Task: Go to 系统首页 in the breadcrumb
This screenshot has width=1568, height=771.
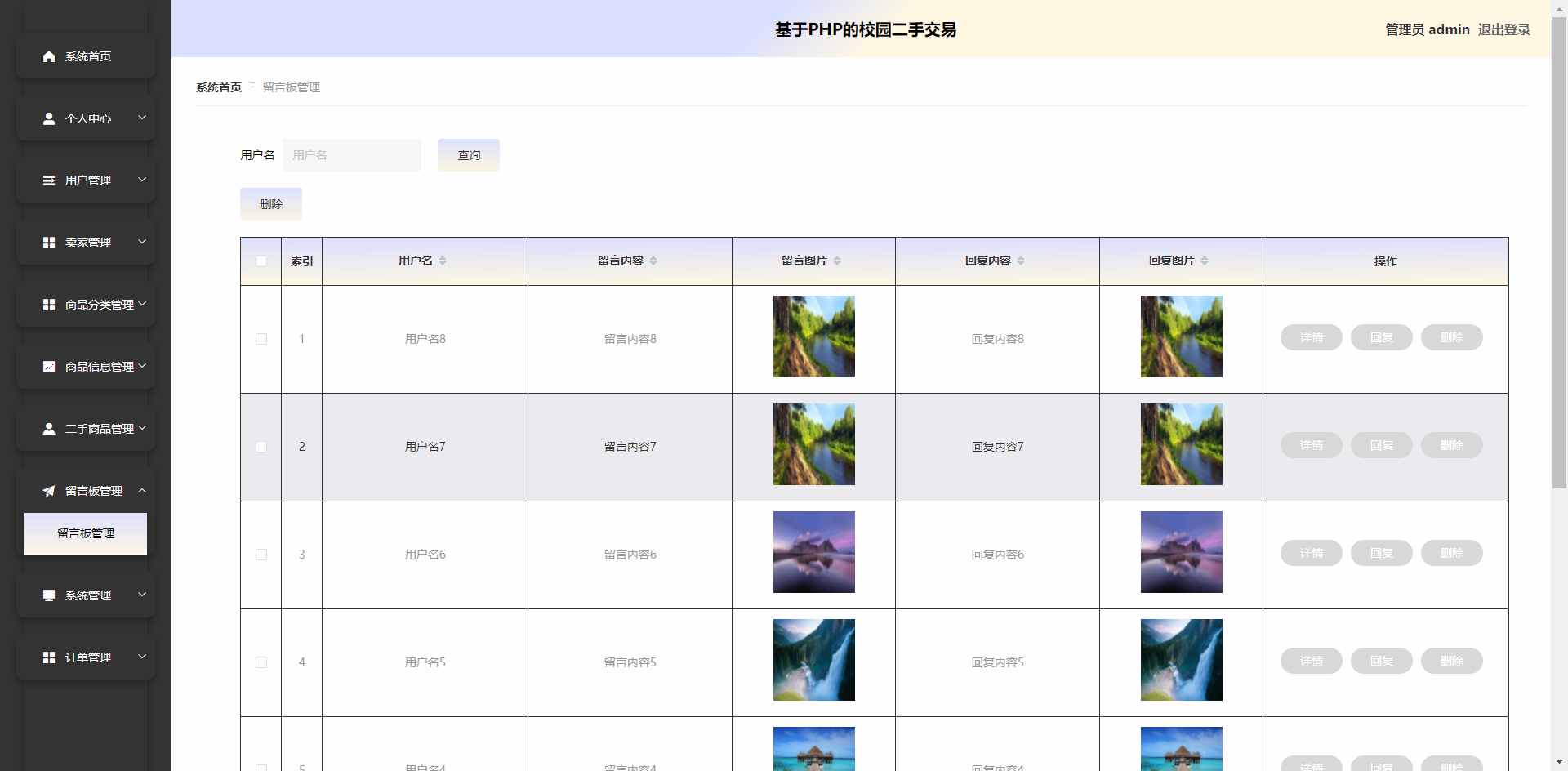Action: pos(219,87)
